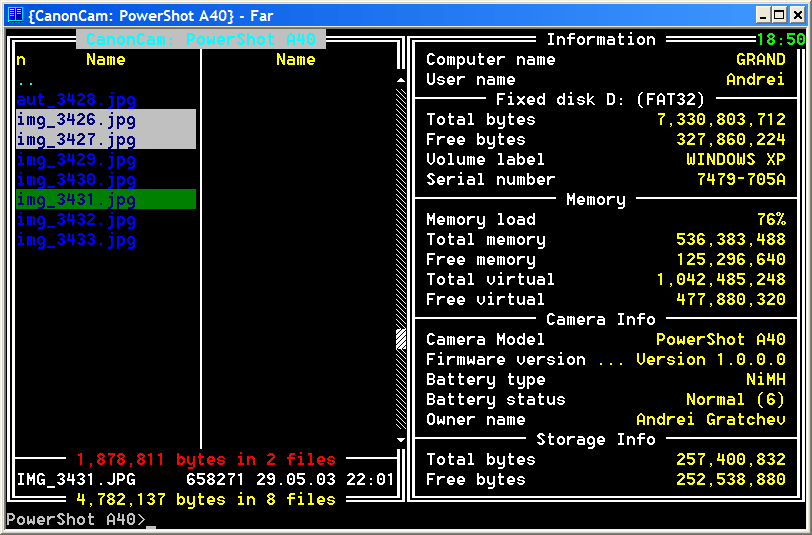Click serial number 7479-705A
The image size is (812, 535).
(741, 180)
